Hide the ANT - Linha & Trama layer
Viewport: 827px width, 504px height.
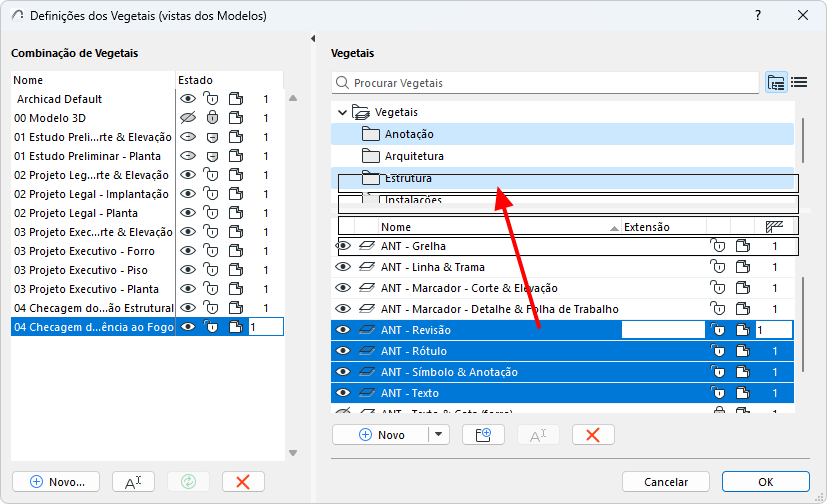(x=343, y=267)
